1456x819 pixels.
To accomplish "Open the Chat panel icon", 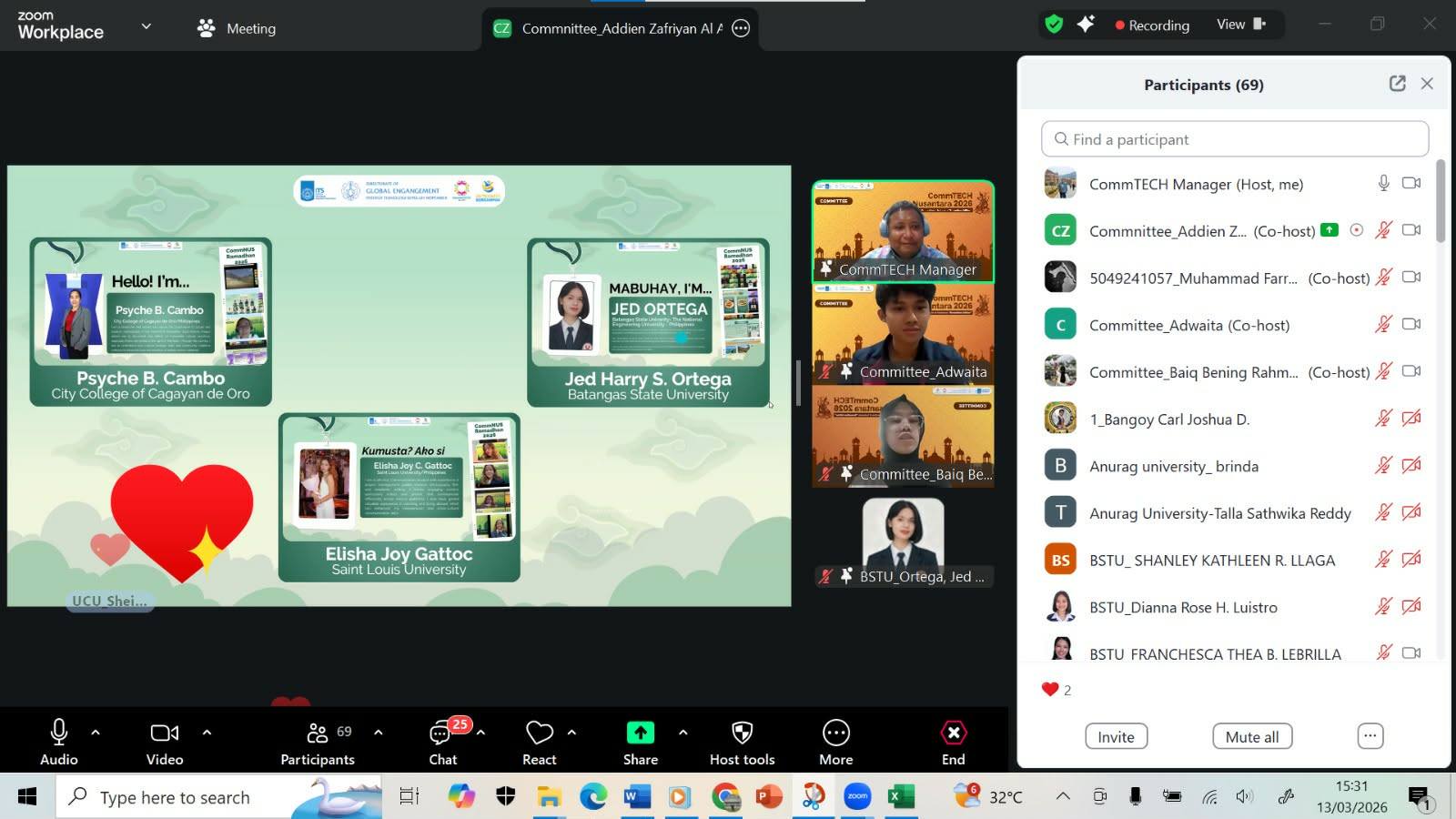I will [442, 733].
